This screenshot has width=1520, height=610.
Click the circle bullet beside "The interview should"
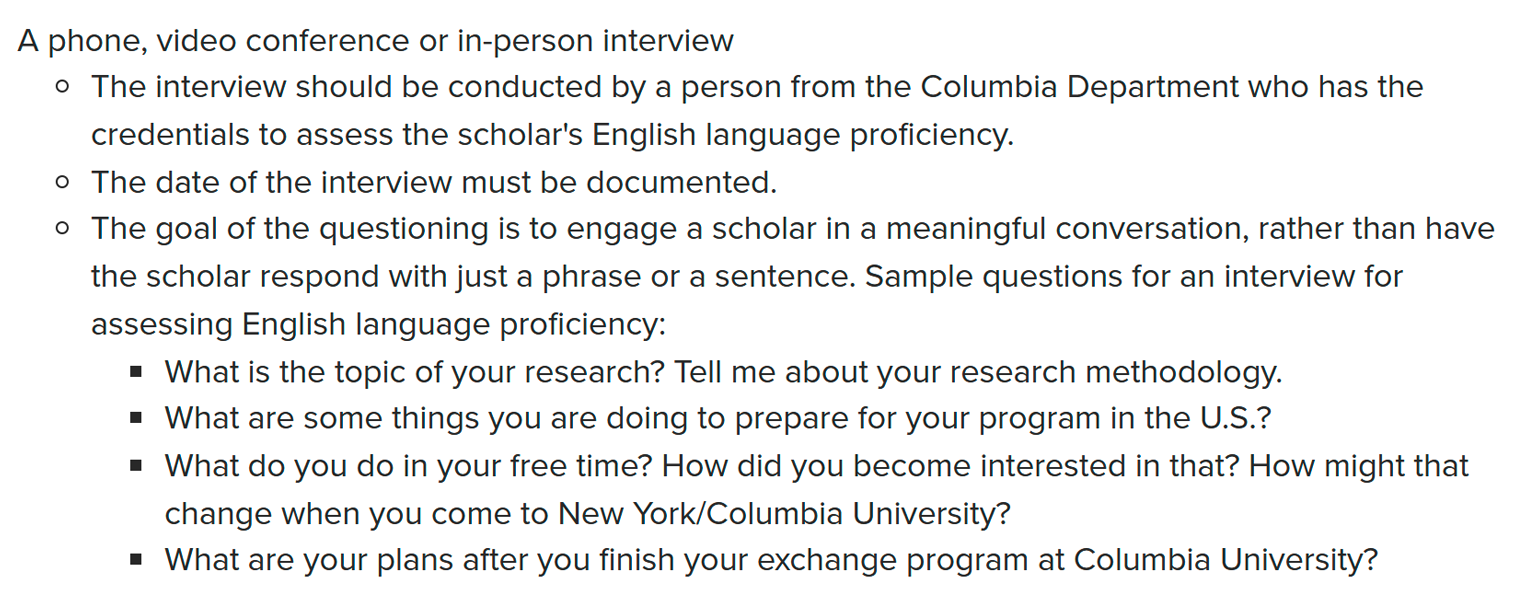[x=63, y=87]
